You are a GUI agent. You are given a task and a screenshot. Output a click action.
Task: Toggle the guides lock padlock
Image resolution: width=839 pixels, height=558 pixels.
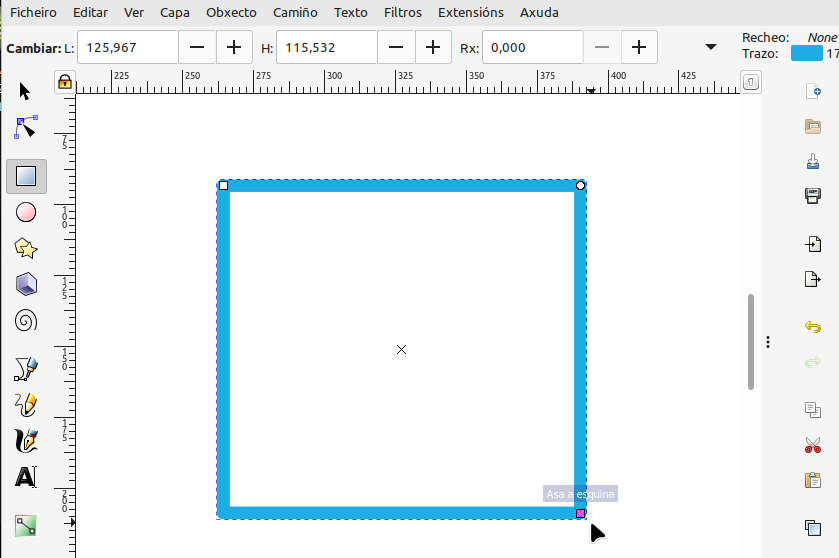(x=65, y=82)
